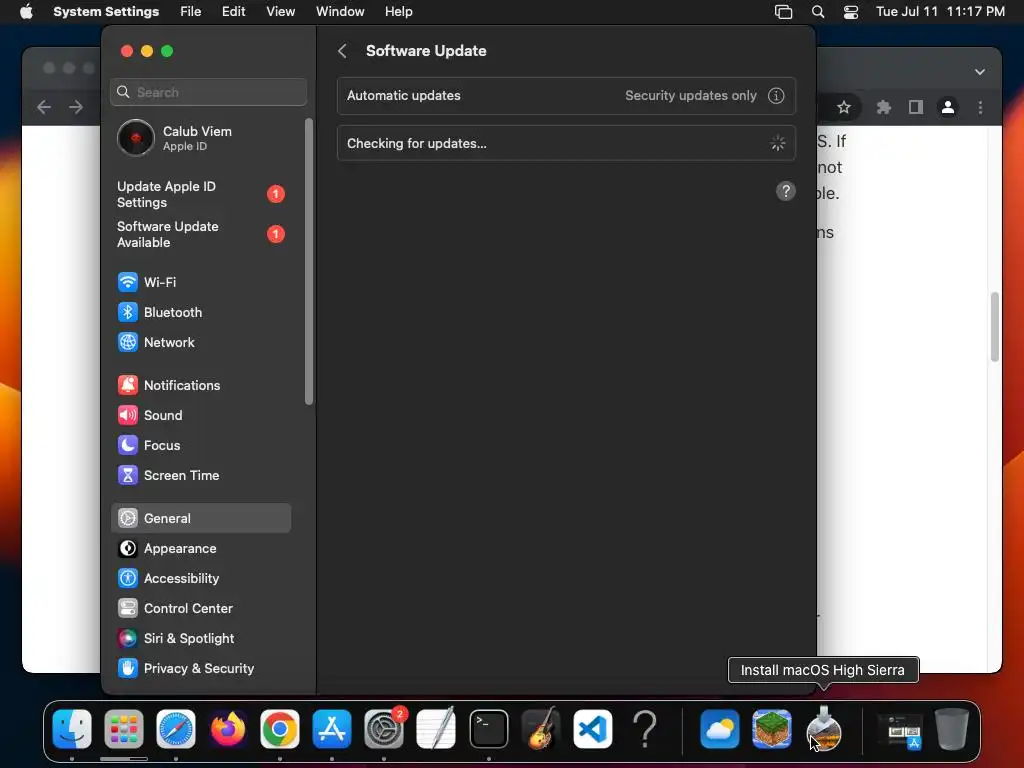Open Control Center in menu bar

pyautogui.click(x=851, y=12)
